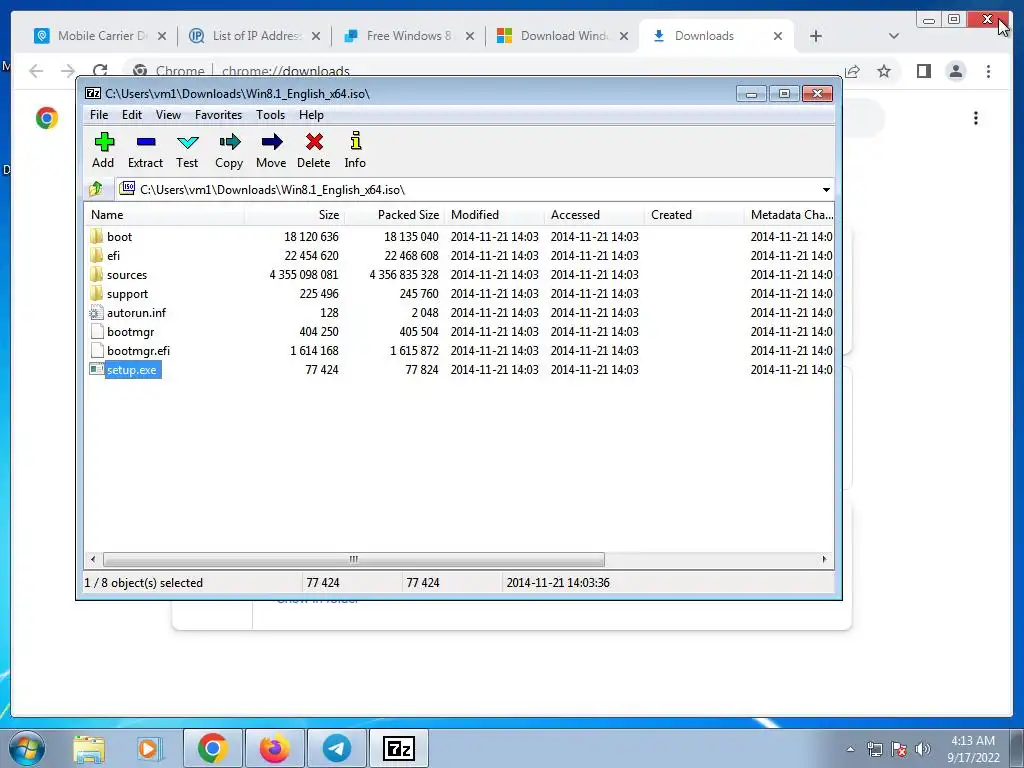Close the Downloads tab
This screenshot has height=768, width=1024.
pos(778,36)
